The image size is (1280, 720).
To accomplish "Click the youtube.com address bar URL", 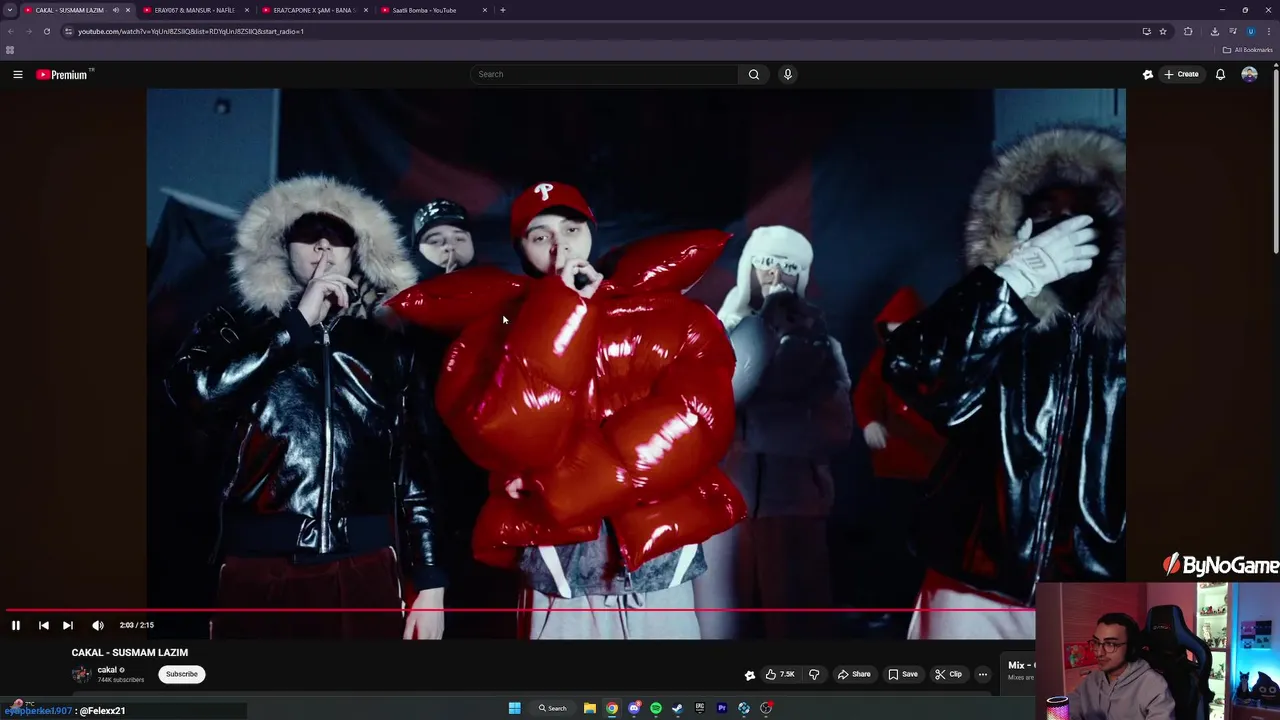I will [x=191, y=31].
